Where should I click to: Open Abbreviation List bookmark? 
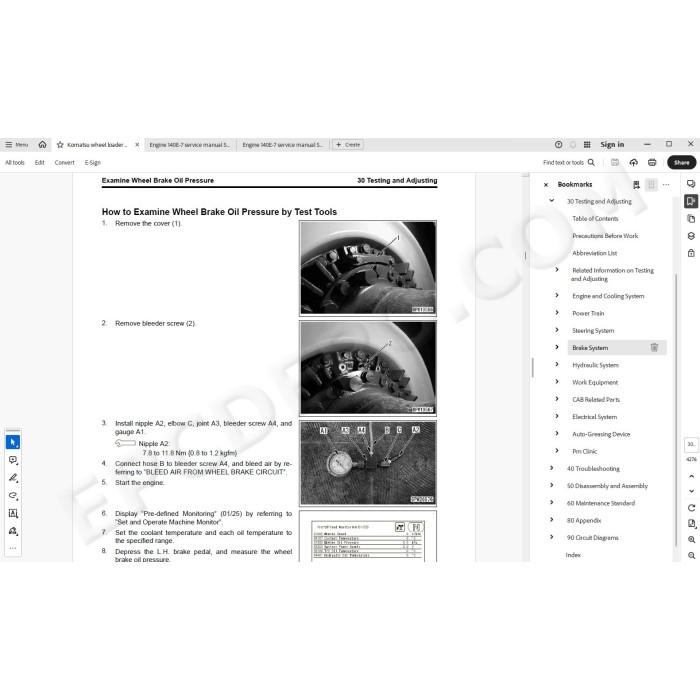pyautogui.click(x=594, y=253)
